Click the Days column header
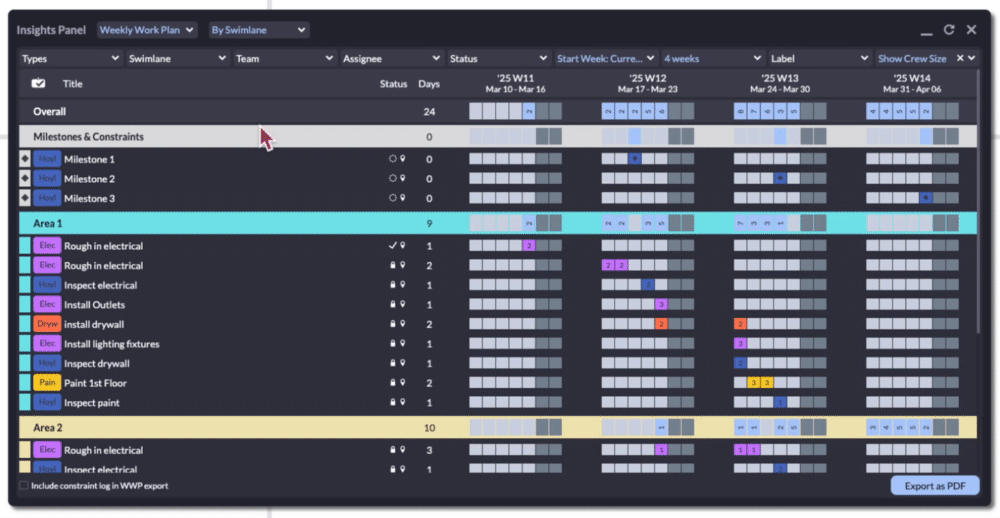The image size is (1000, 518). 429,84
